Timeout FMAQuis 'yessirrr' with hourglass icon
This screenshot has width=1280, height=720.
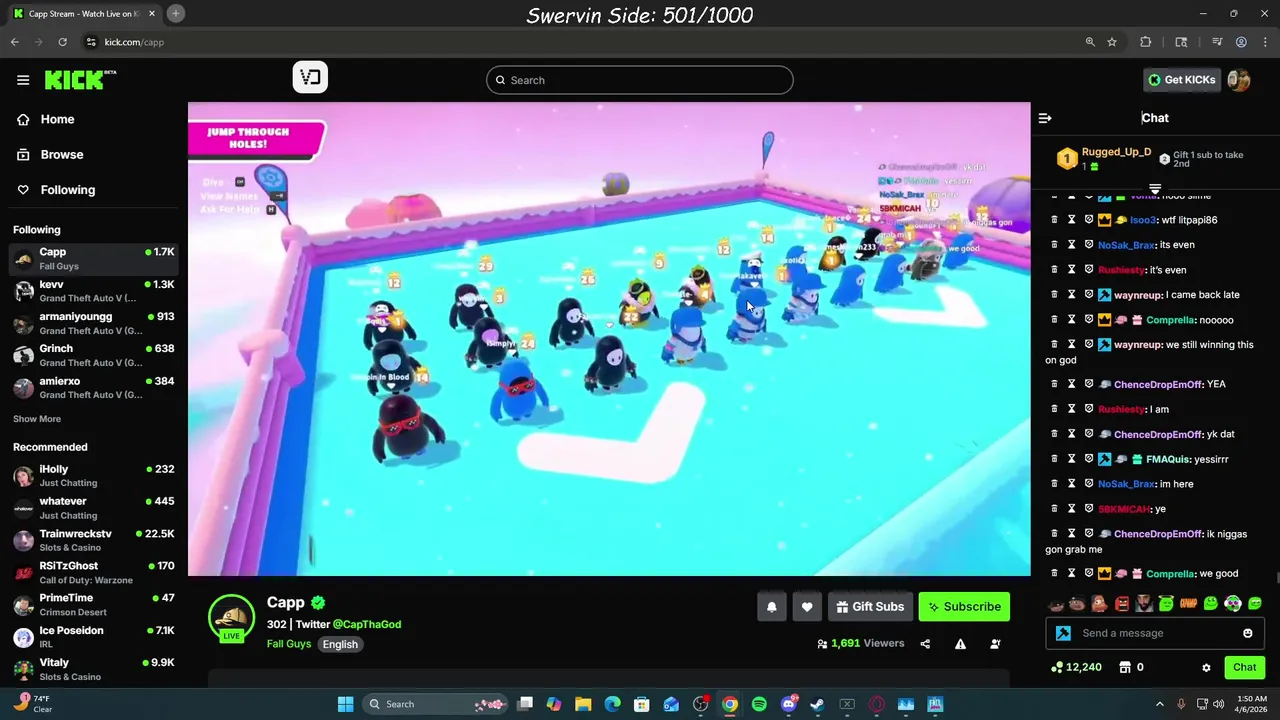1071,459
